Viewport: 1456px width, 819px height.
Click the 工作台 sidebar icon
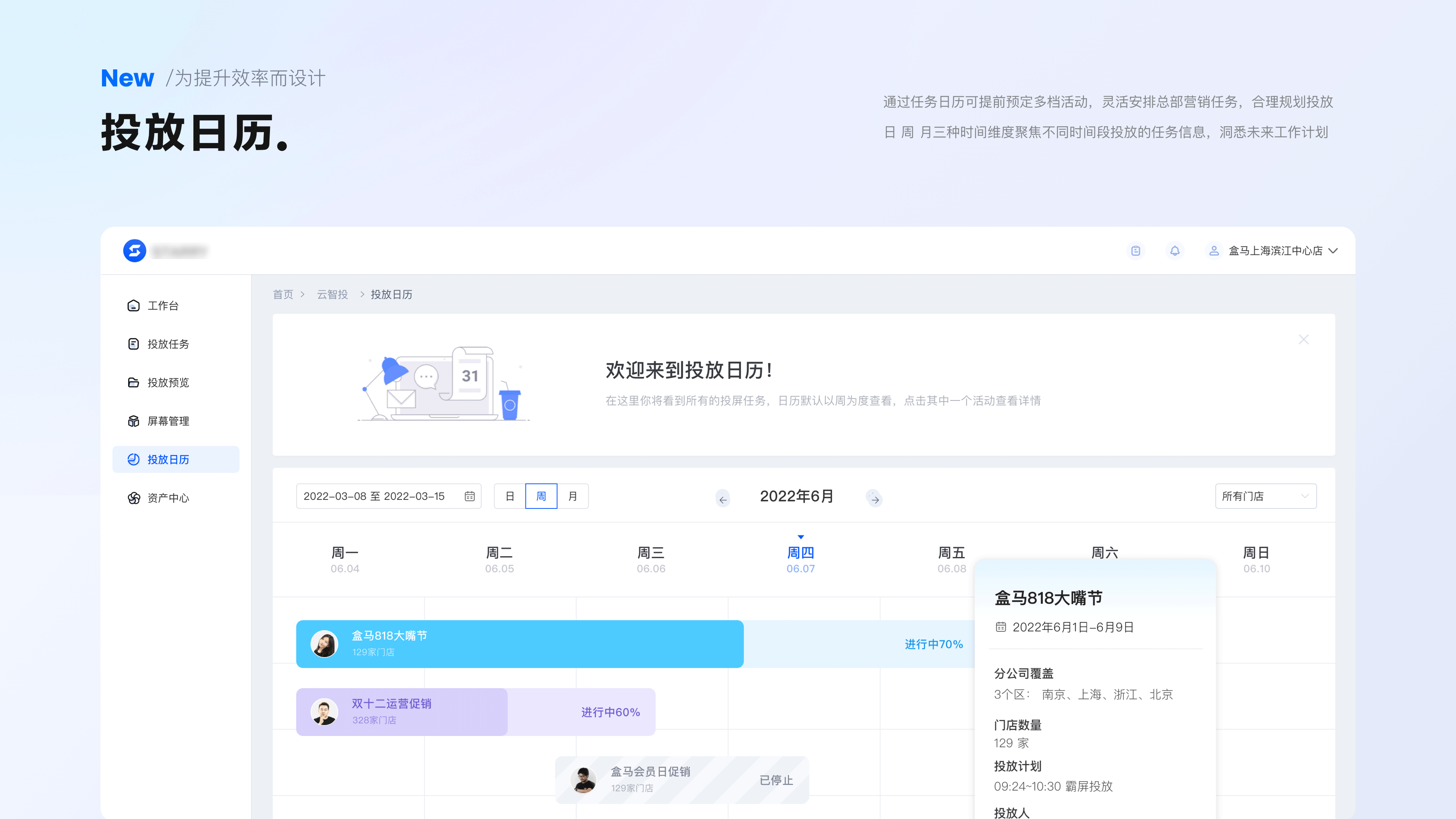coord(133,306)
